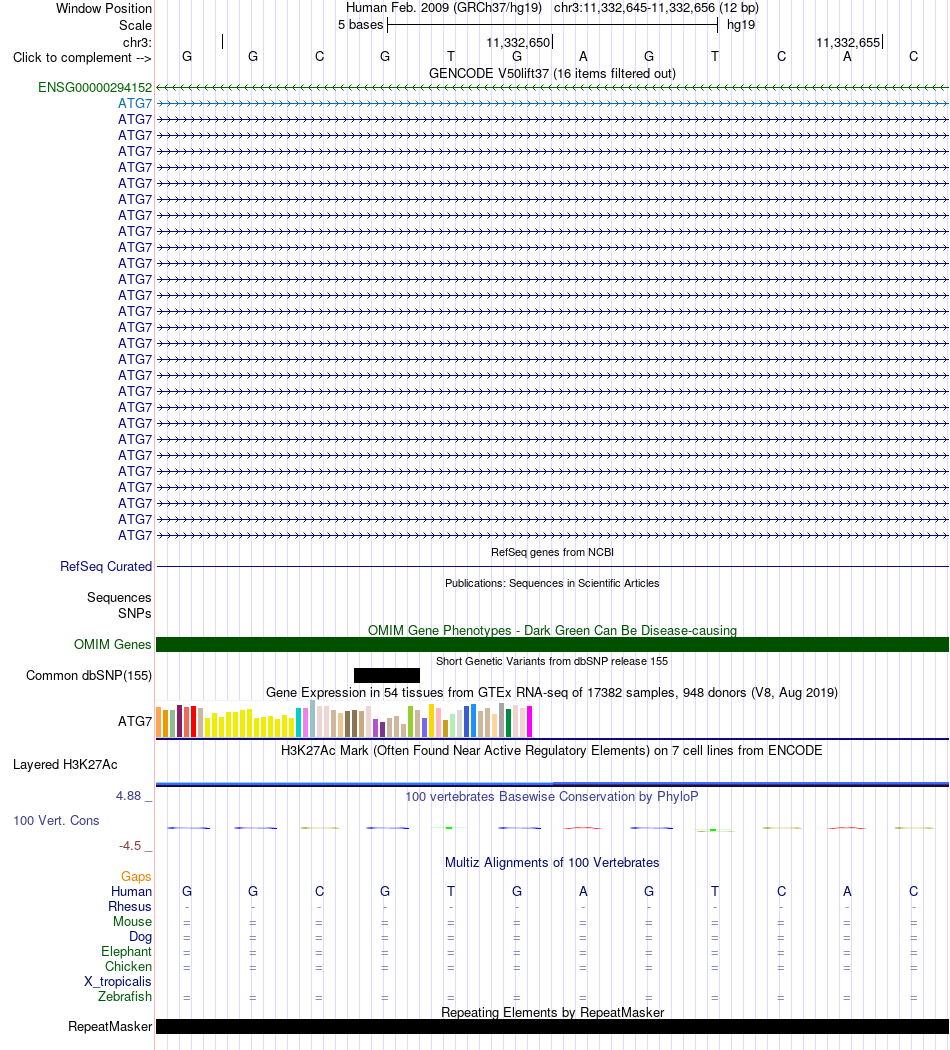The width and height of the screenshot is (950, 1050).
Task: Click the Scale ruler label
Action: click(x=135, y=25)
